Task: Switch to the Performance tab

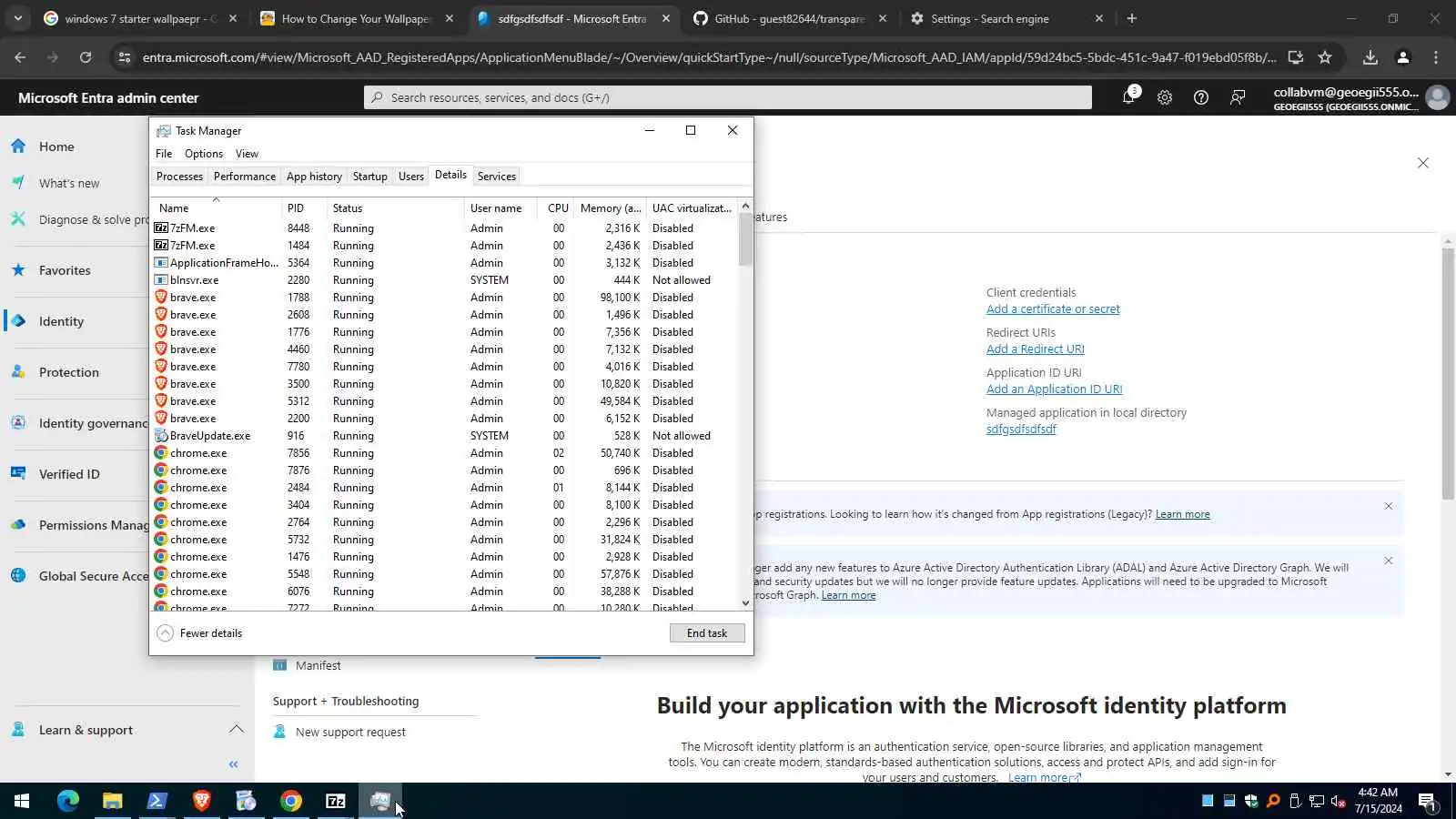Action: point(245,177)
